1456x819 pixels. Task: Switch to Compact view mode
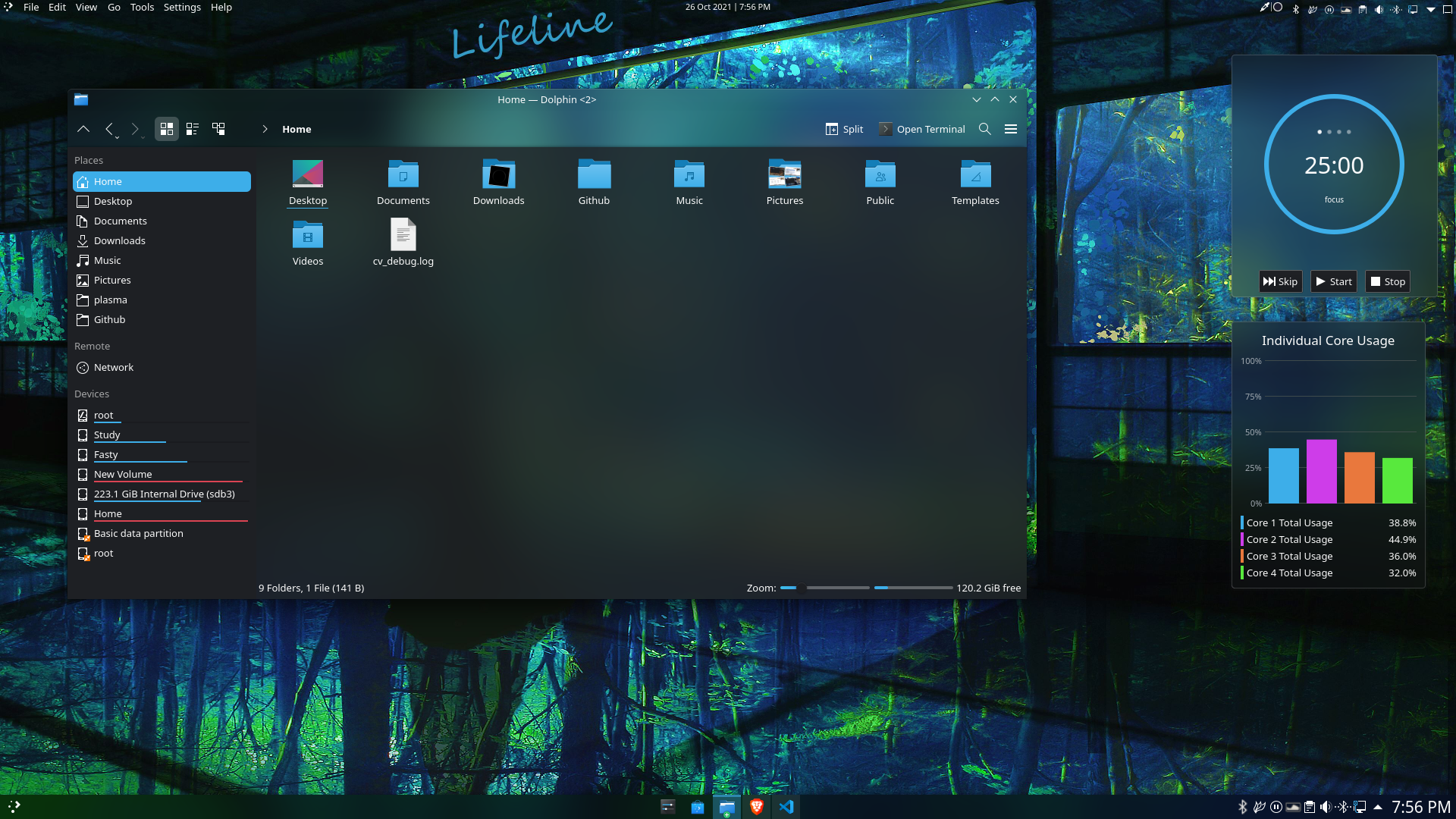click(193, 129)
